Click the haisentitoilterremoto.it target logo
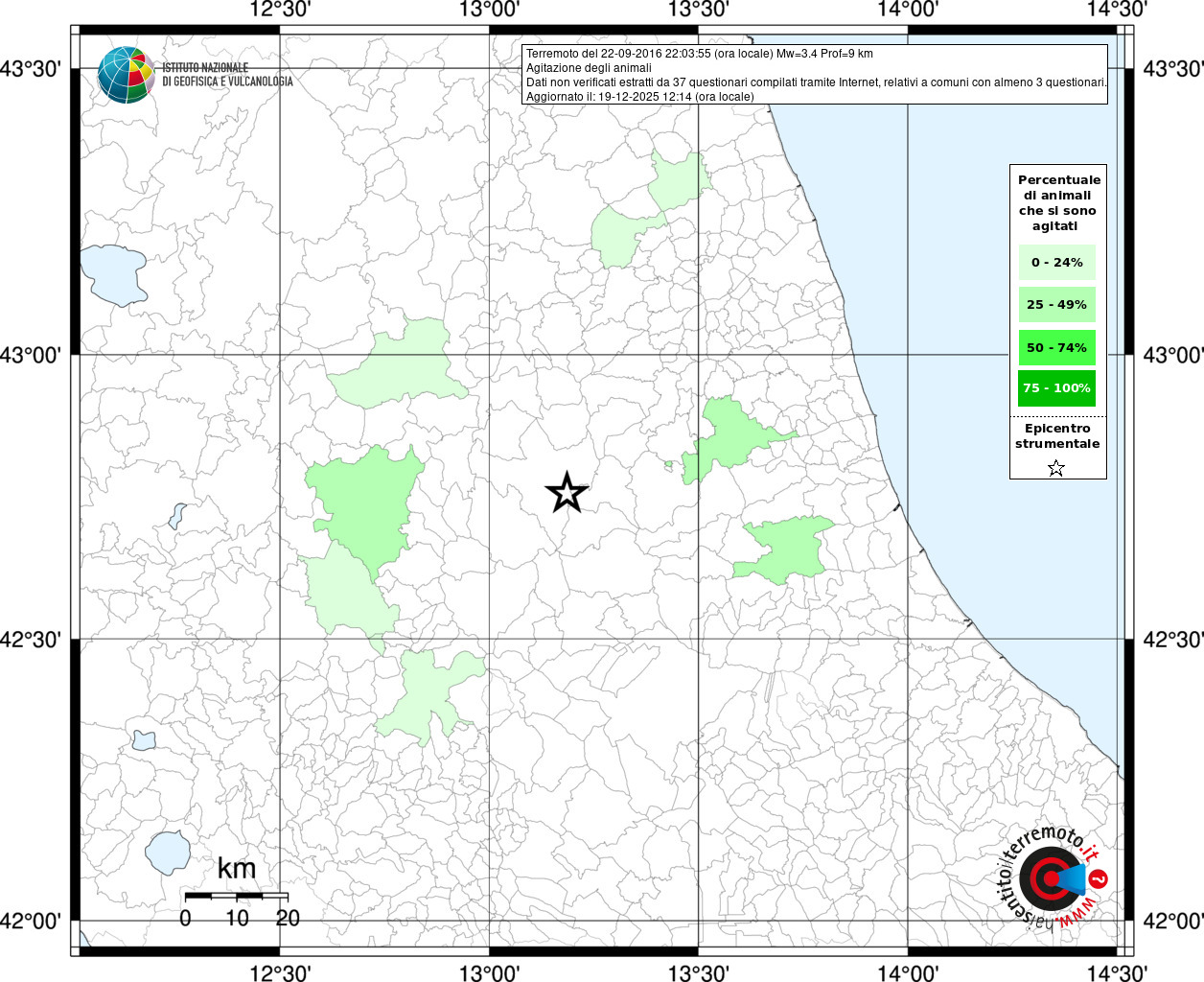This screenshot has height=982, width=1204. (x=1051, y=877)
